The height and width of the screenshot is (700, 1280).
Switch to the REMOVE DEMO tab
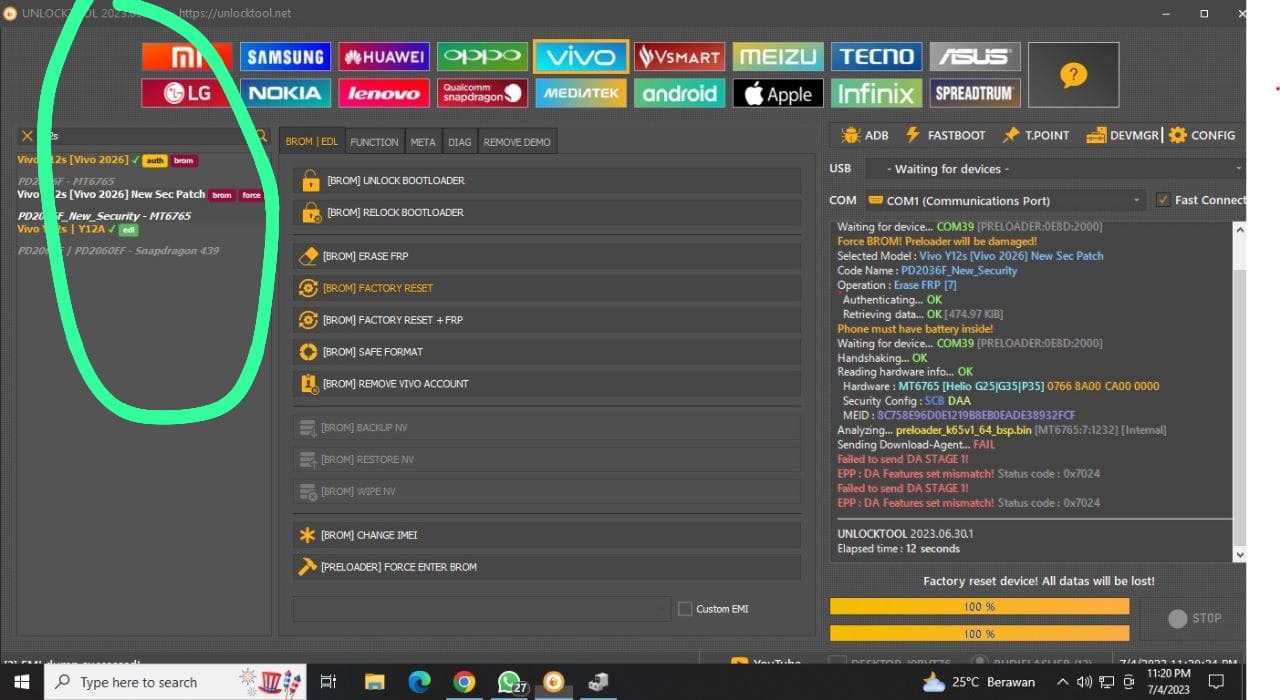517,142
